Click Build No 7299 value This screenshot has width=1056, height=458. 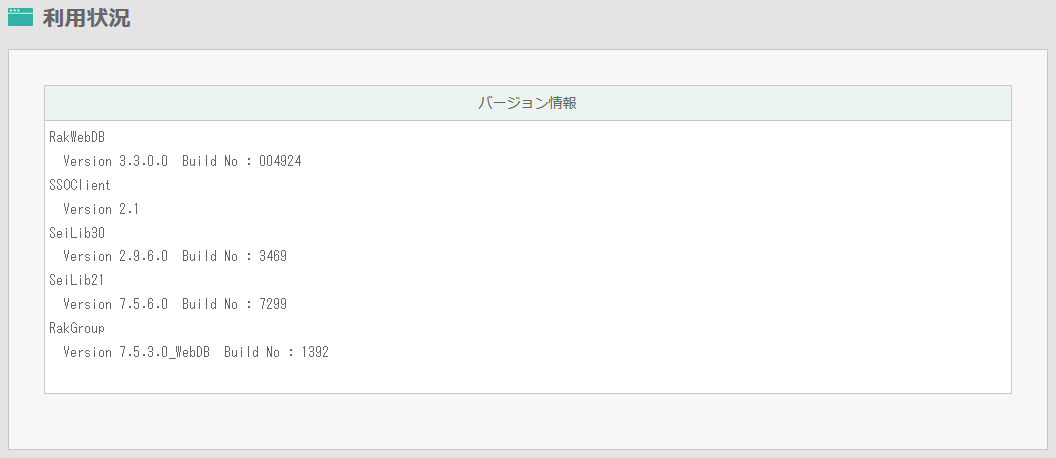click(x=234, y=304)
